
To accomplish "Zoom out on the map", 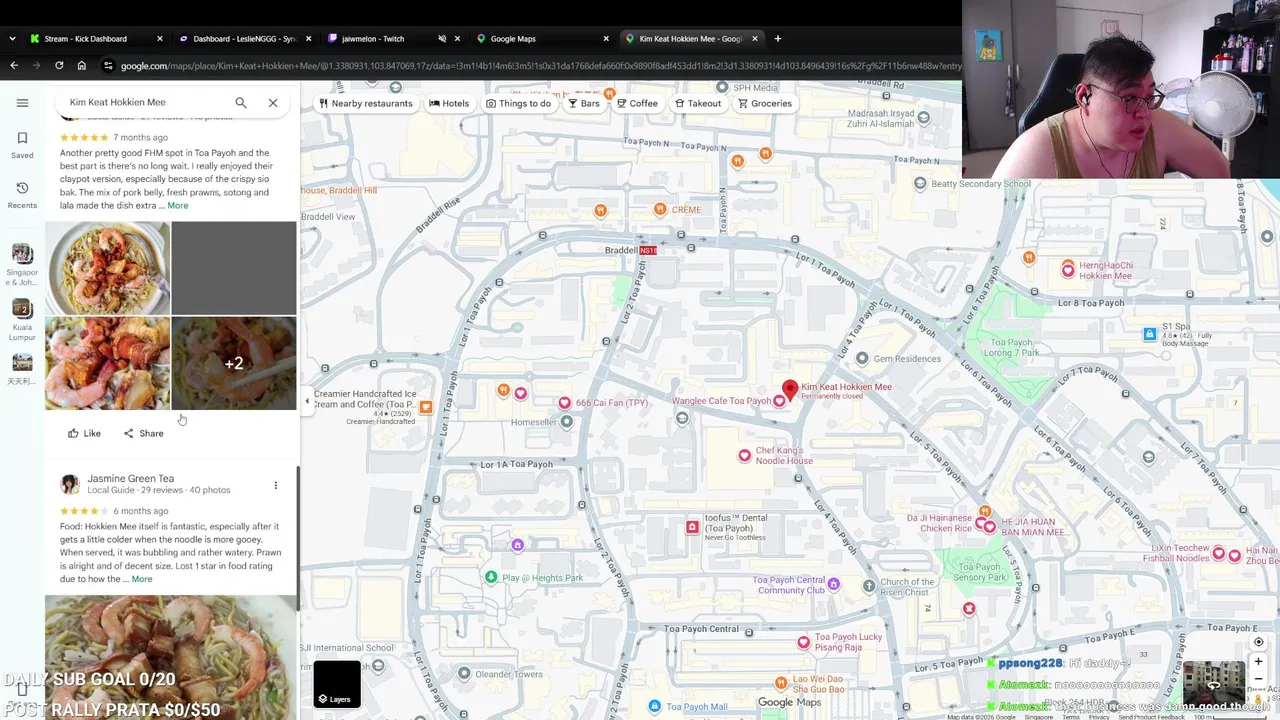I will tap(1259, 680).
